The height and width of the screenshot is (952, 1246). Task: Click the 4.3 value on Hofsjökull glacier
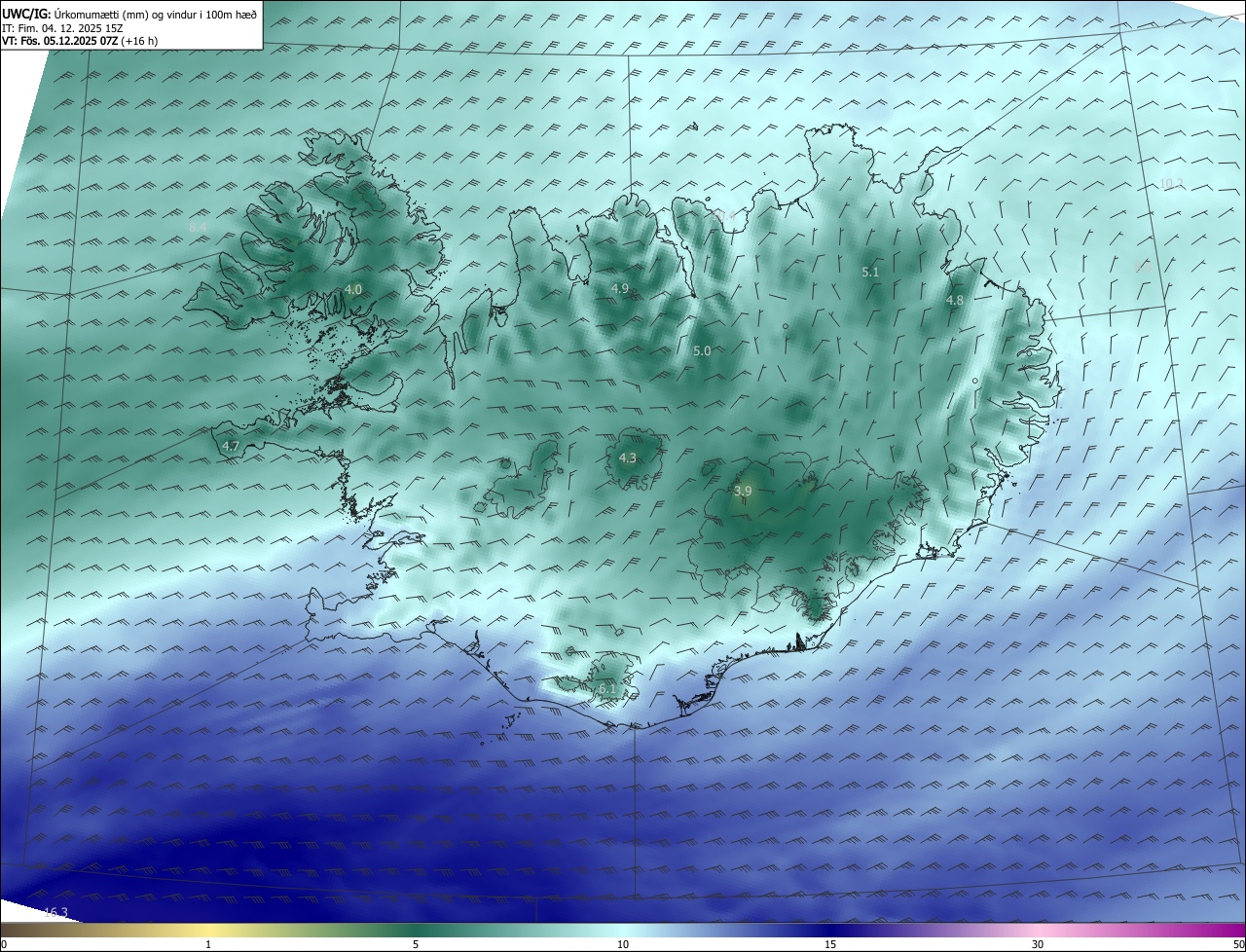coord(628,458)
